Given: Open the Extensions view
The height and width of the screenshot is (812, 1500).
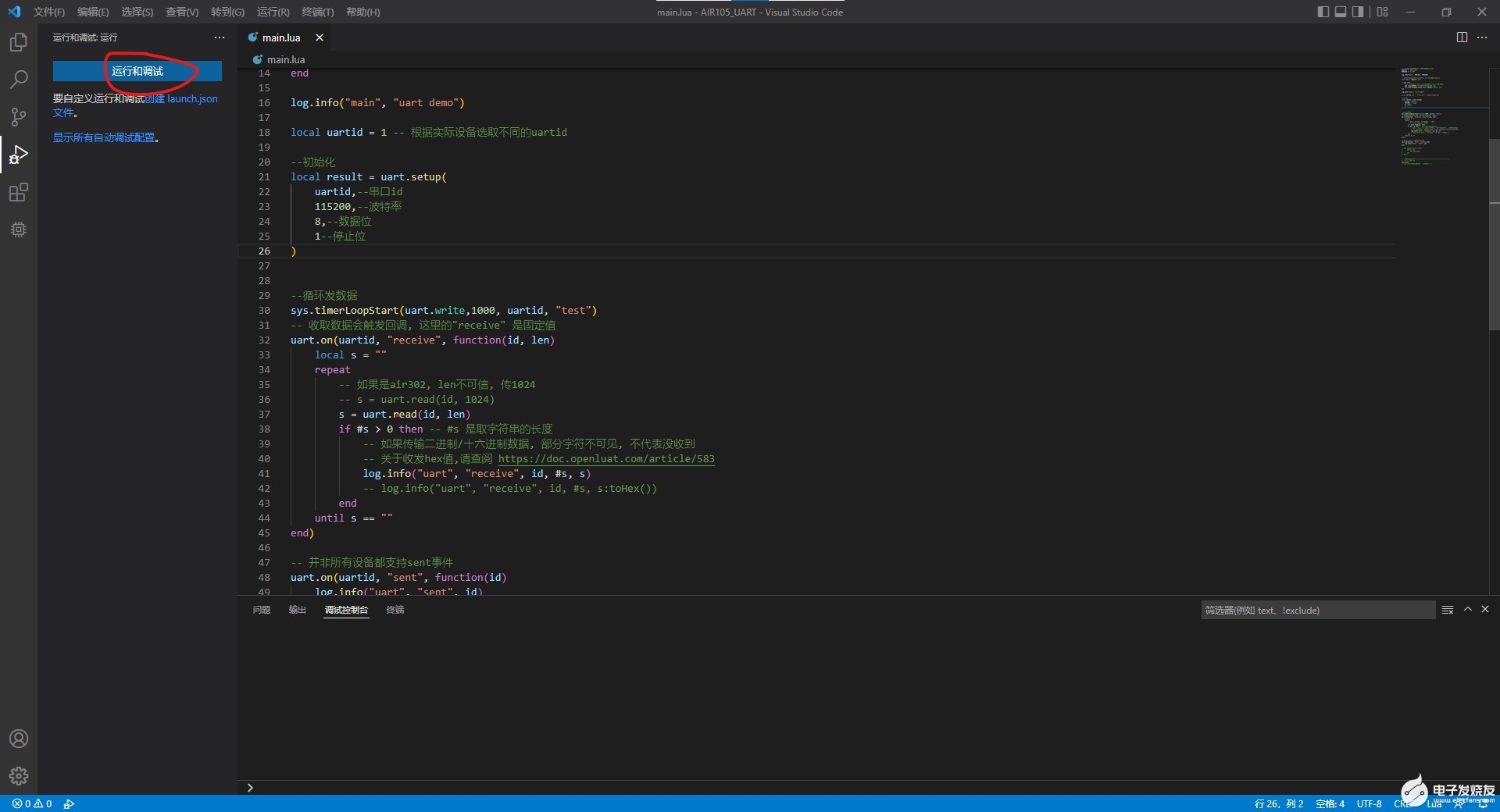Looking at the screenshot, I should tap(19, 192).
